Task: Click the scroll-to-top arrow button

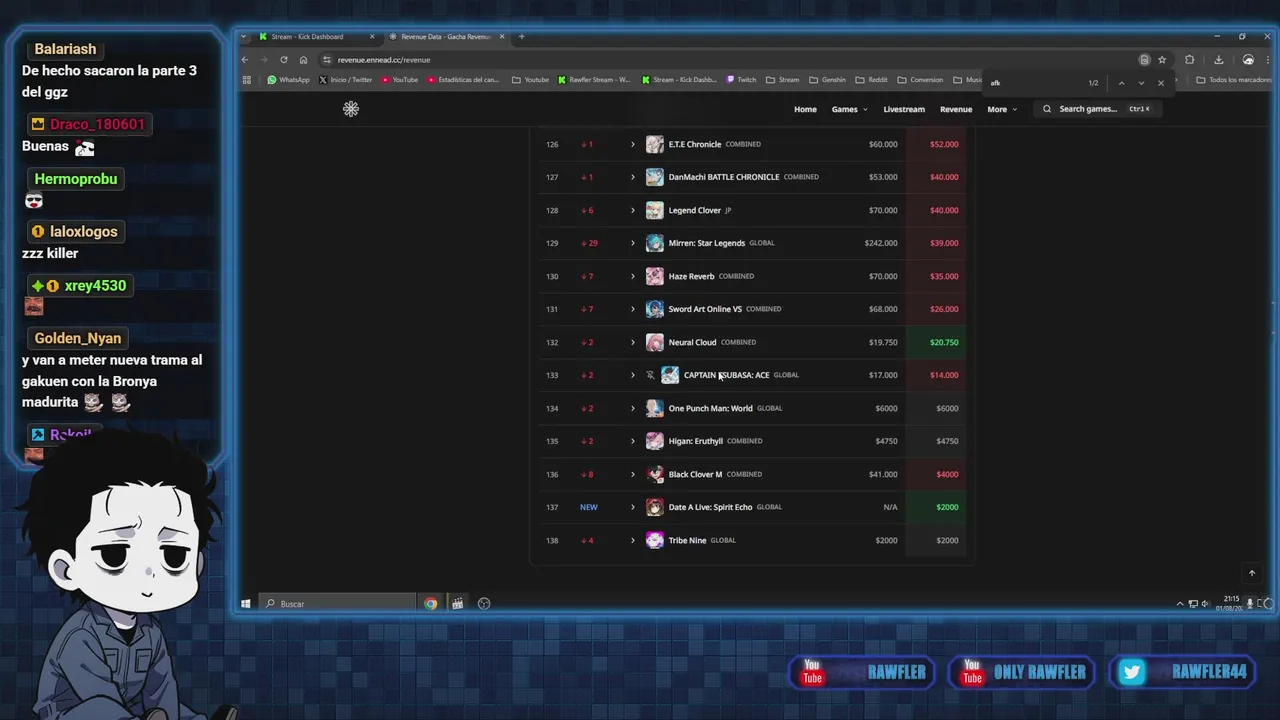Action: (x=1251, y=573)
